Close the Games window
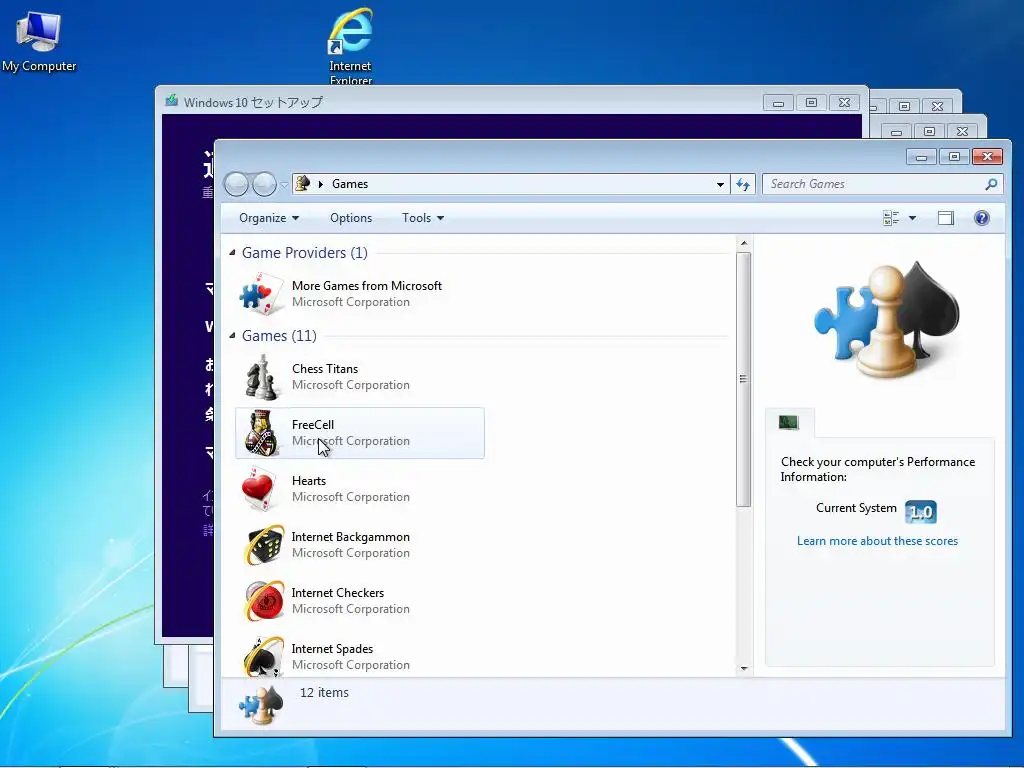The height and width of the screenshot is (768, 1024). pyautogui.click(x=987, y=157)
